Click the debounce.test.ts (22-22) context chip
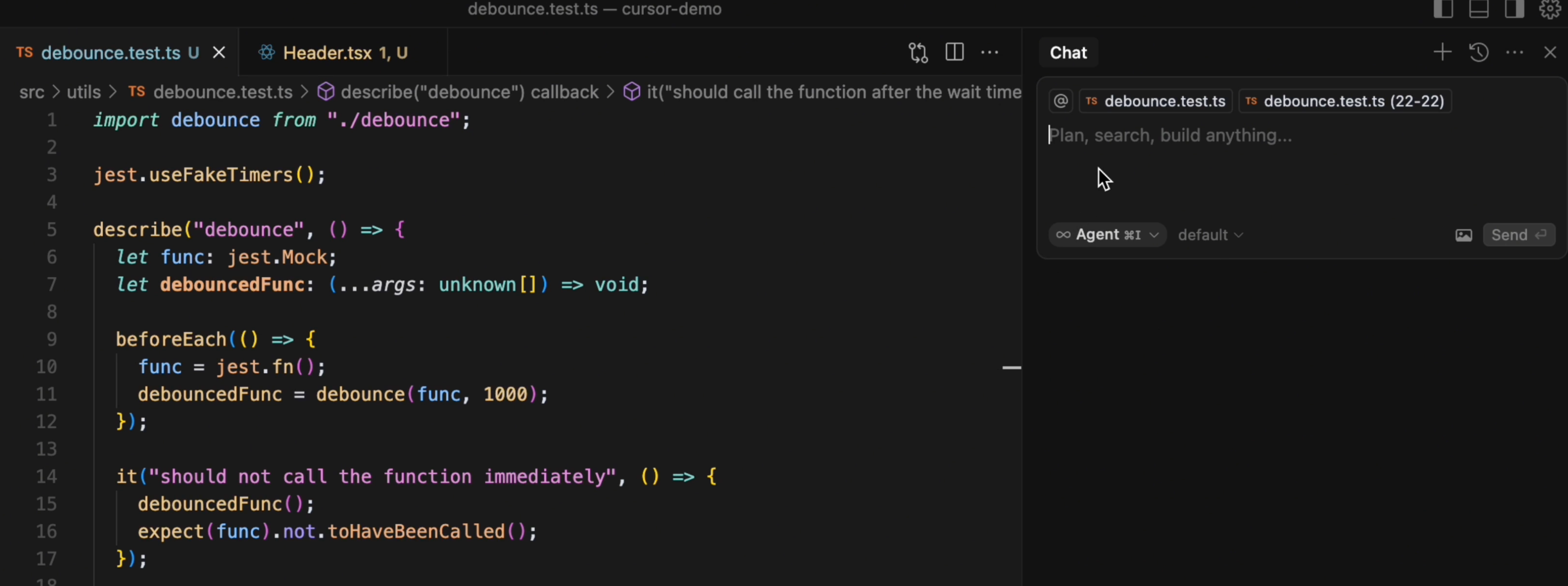The image size is (1568, 586). (x=1345, y=101)
